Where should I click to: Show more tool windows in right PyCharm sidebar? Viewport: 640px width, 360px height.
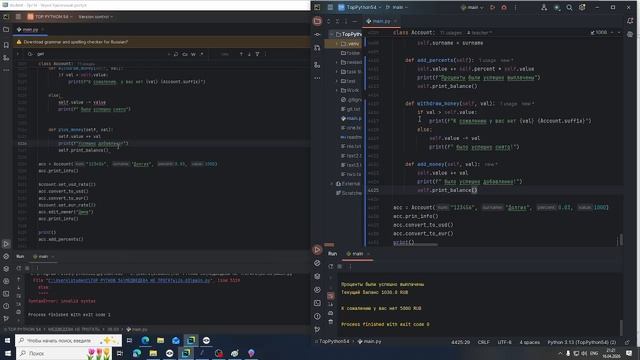(317, 78)
